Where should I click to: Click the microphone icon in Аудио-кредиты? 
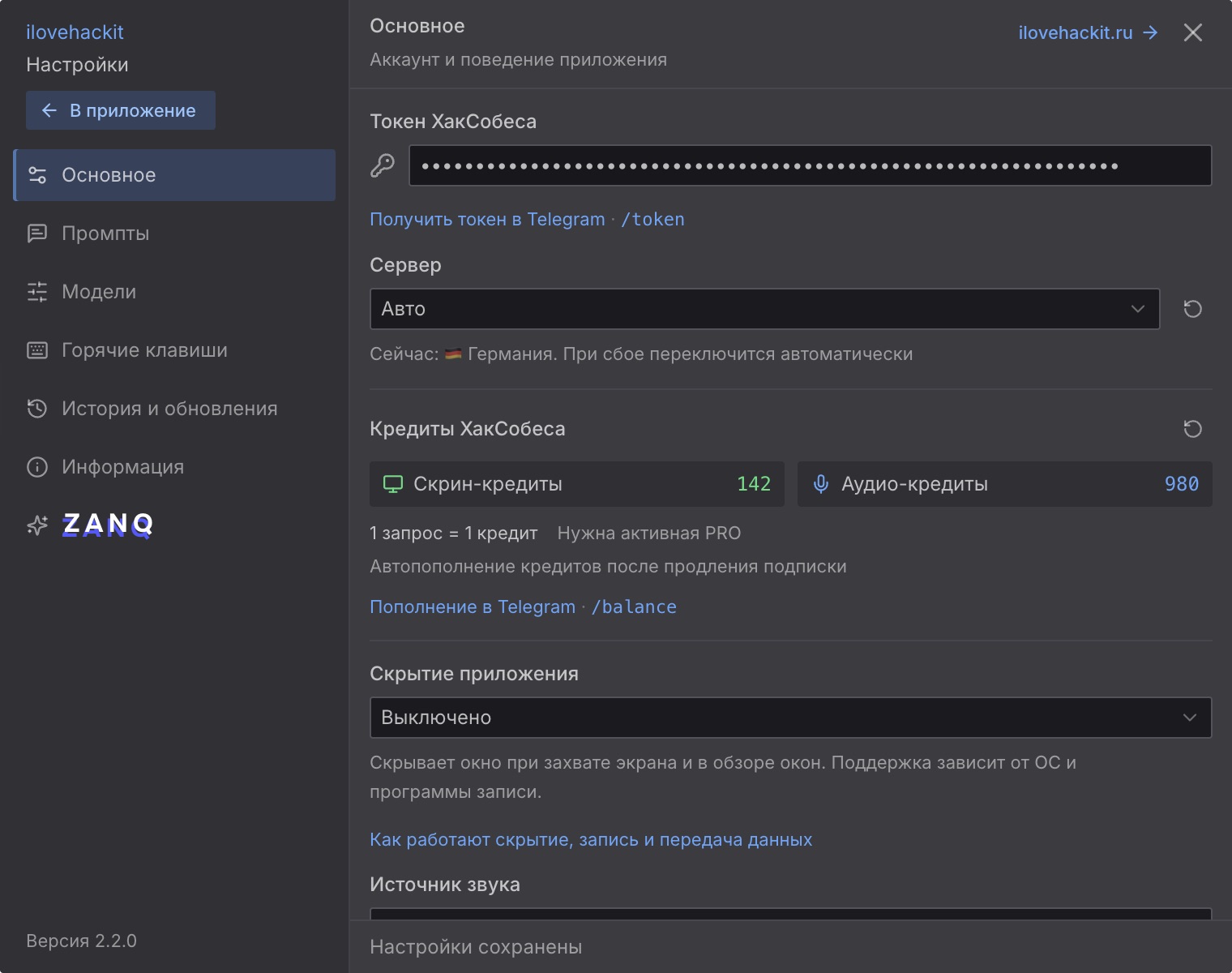click(x=821, y=484)
